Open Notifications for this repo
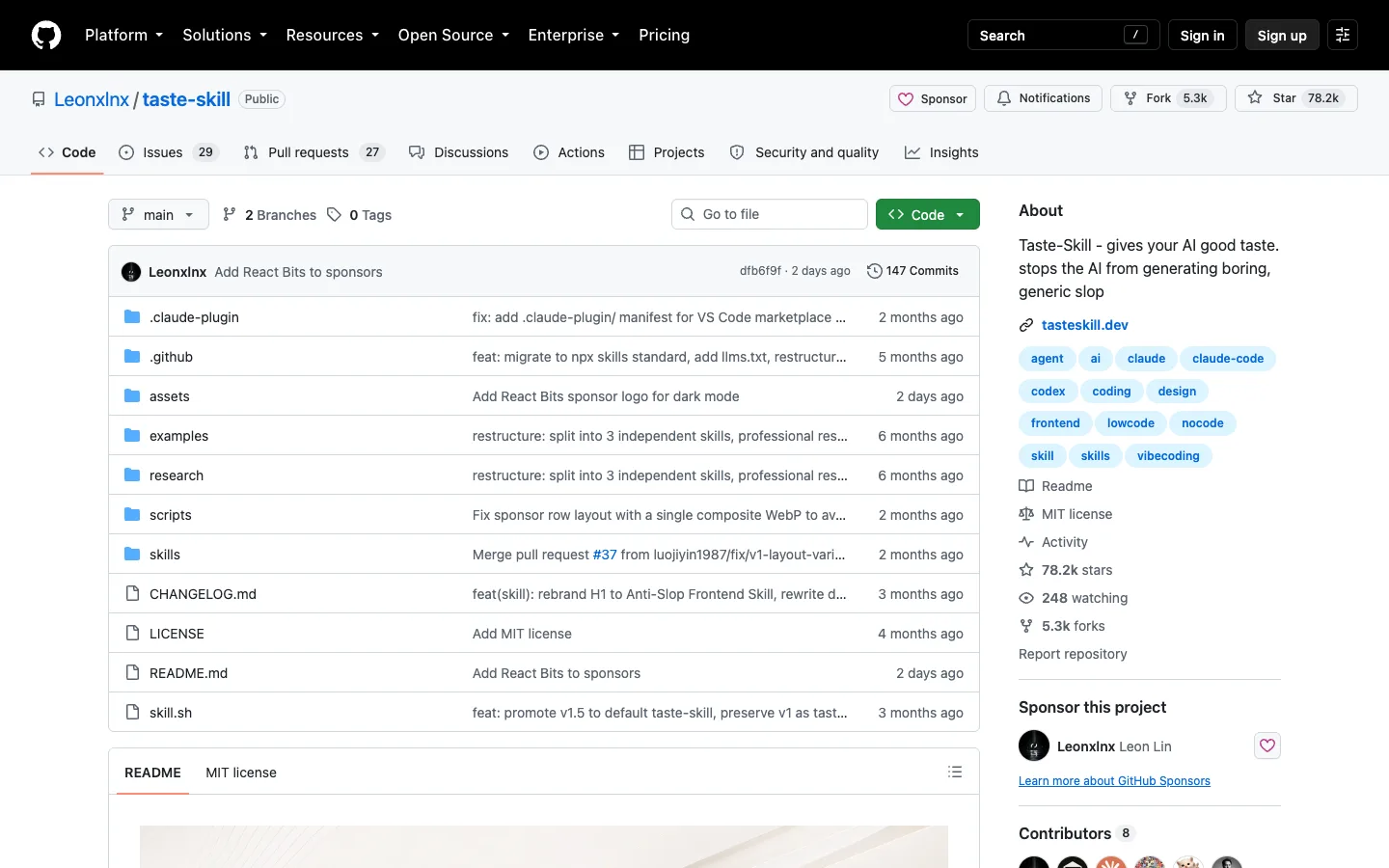 (1043, 98)
